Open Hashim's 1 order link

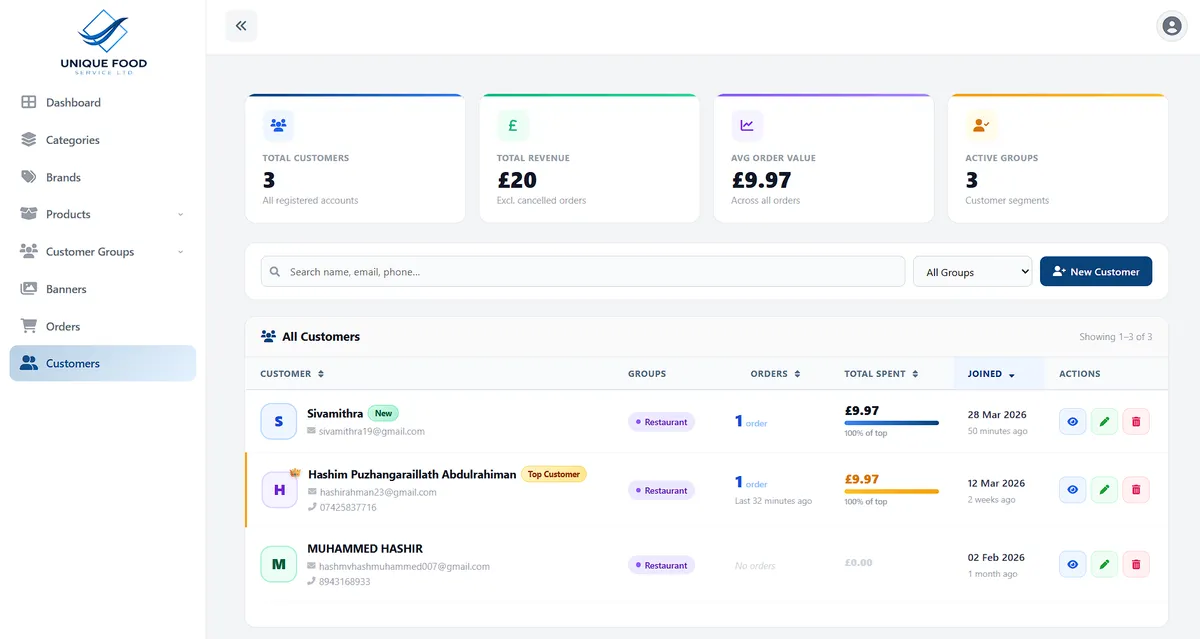tap(751, 483)
